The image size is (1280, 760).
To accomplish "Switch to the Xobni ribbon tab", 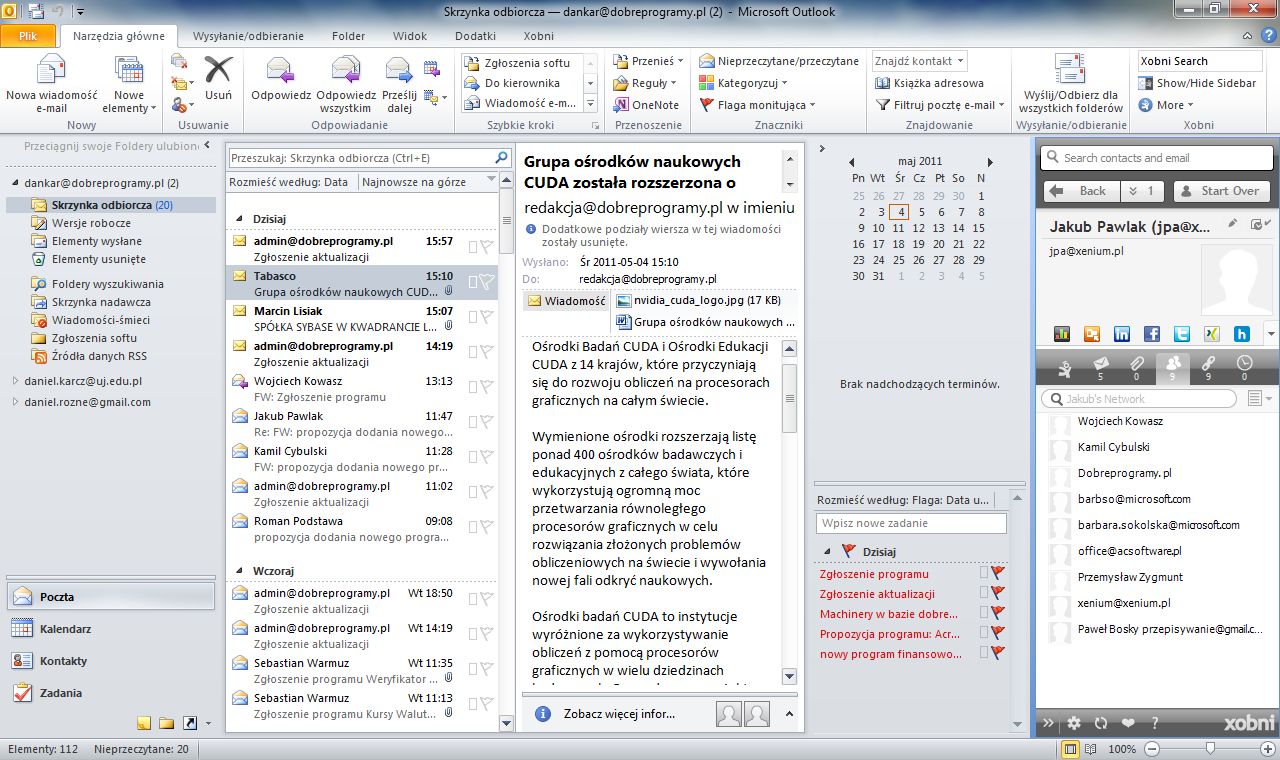I will tap(539, 36).
